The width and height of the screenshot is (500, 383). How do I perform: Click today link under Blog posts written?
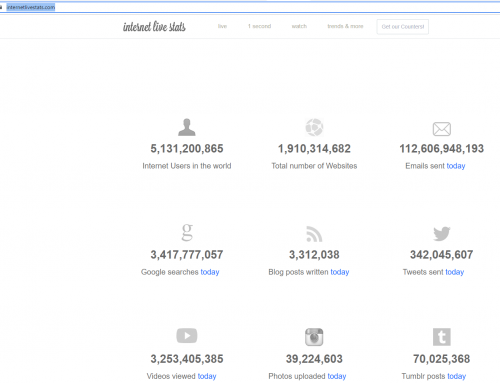coord(340,272)
